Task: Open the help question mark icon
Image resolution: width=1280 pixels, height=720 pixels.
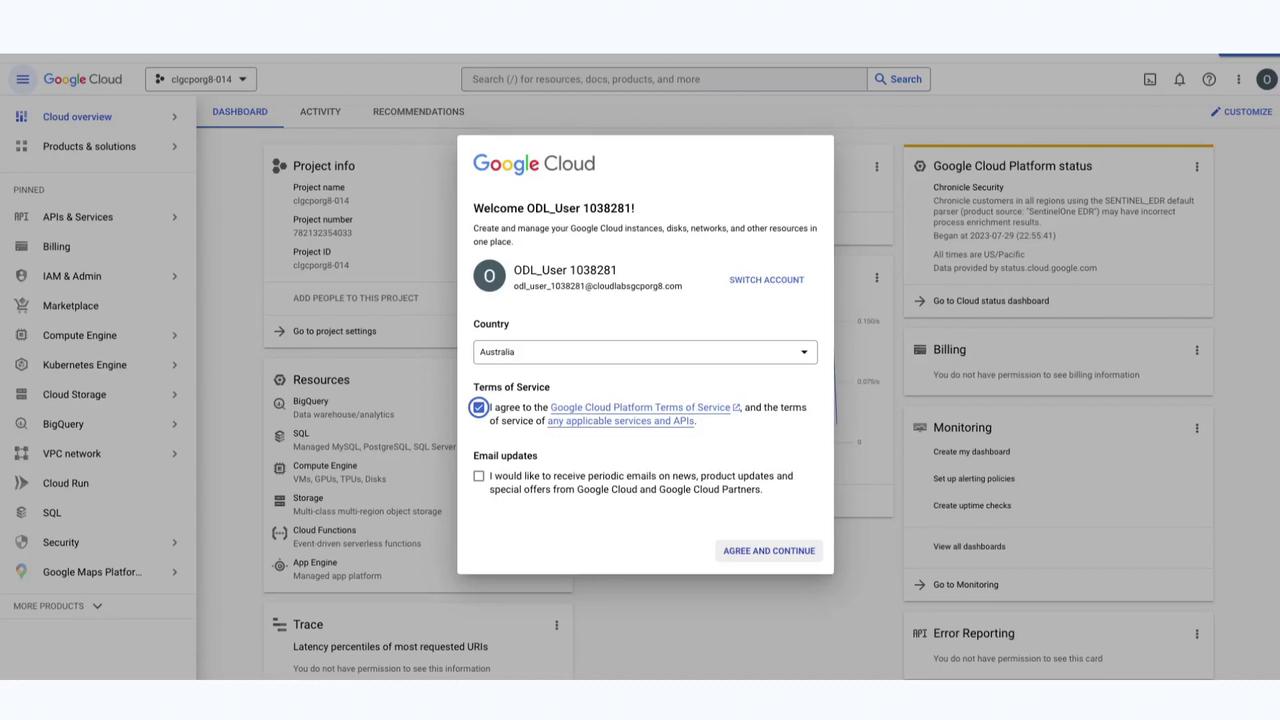Action: click(x=1209, y=79)
